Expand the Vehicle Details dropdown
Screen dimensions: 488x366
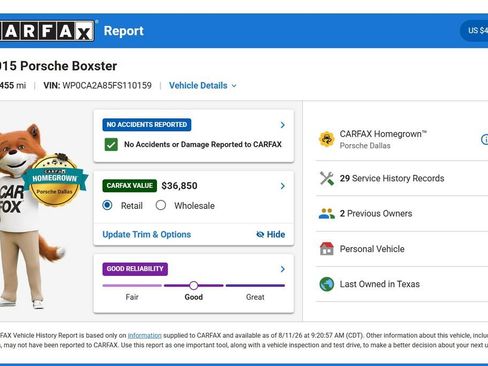pos(203,86)
